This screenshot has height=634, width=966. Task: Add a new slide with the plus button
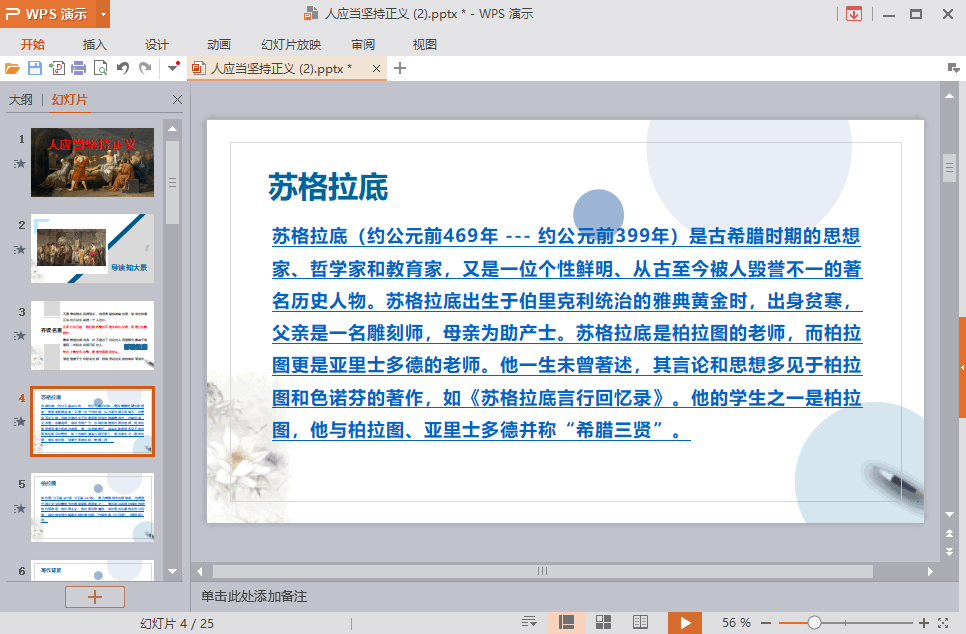pos(95,596)
